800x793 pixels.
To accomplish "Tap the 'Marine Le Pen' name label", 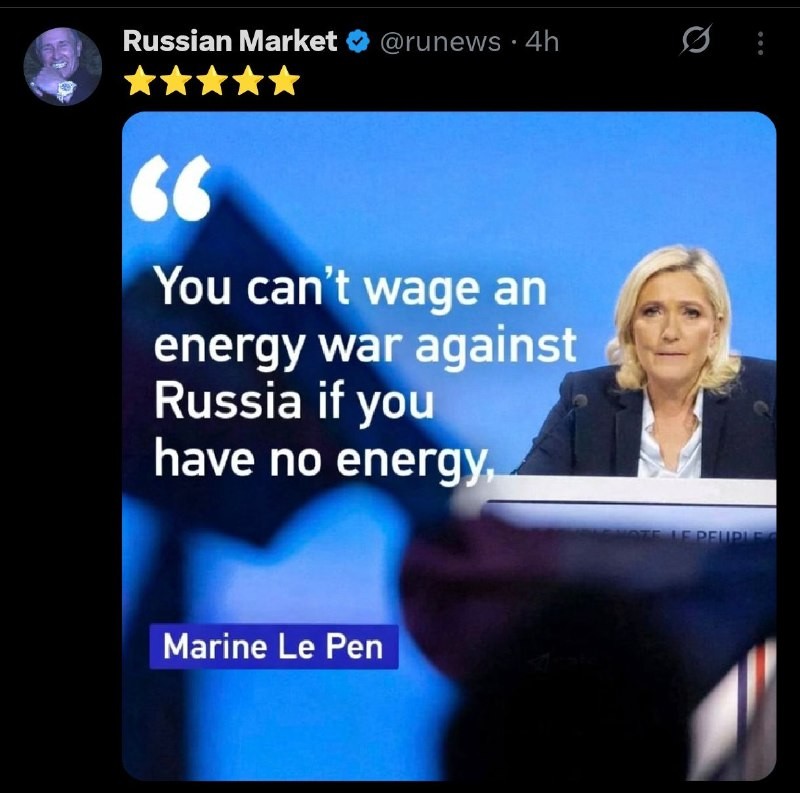I will tap(273, 647).
